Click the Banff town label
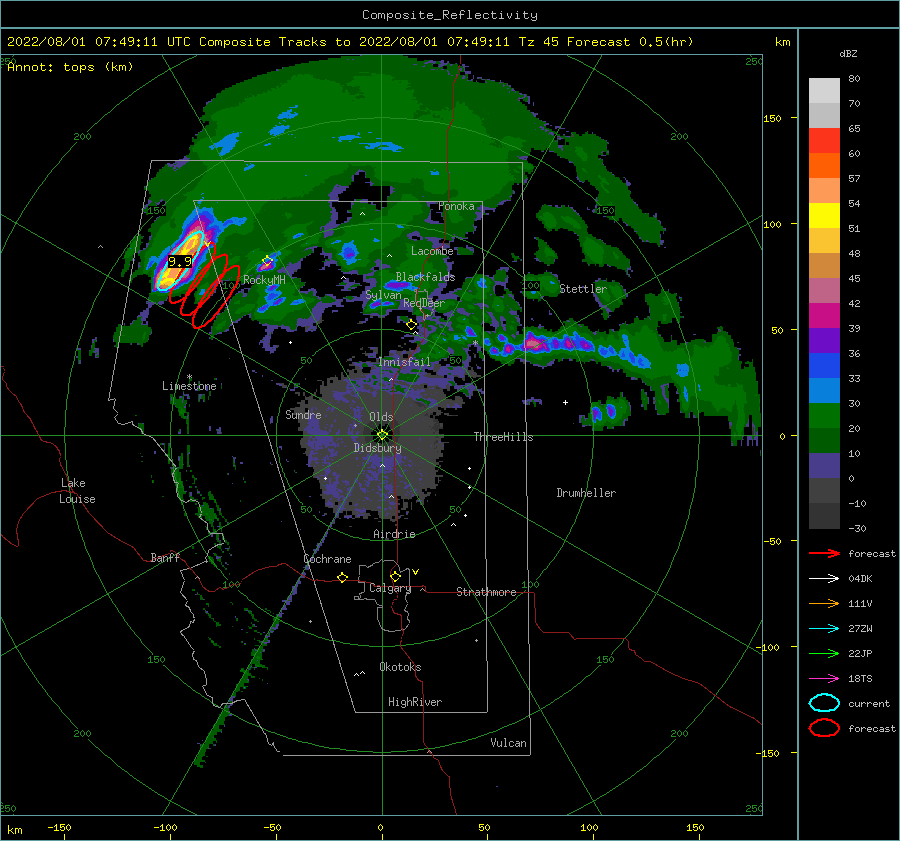The height and width of the screenshot is (841, 900). point(165,557)
